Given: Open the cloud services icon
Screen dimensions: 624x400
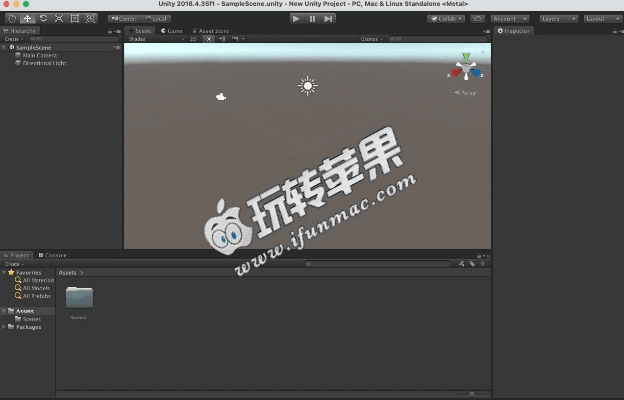Looking at the screenshot, I should pos(477,18).
